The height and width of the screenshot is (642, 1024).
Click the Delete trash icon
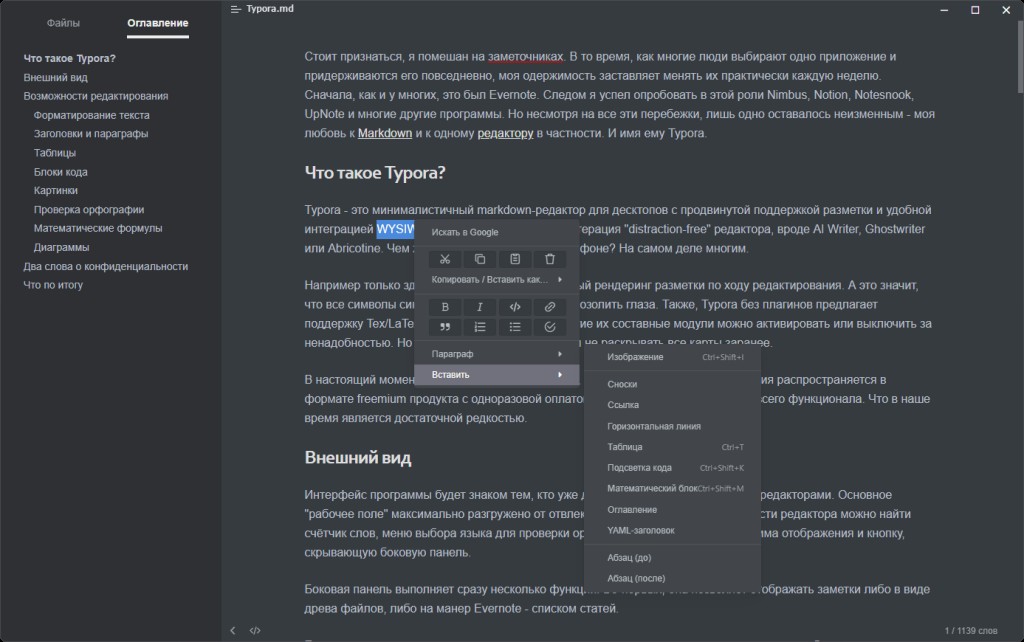pos(550,259)
